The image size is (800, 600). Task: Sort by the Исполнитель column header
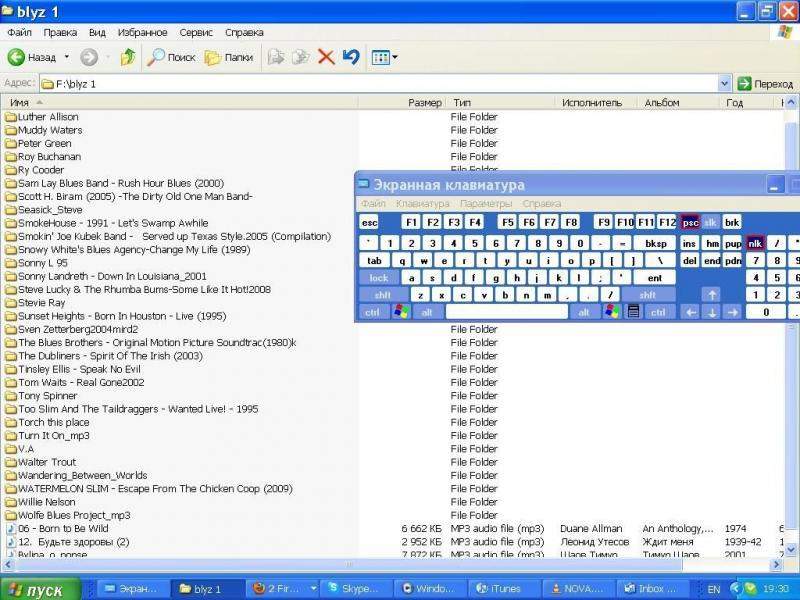[x=596, y=103]
